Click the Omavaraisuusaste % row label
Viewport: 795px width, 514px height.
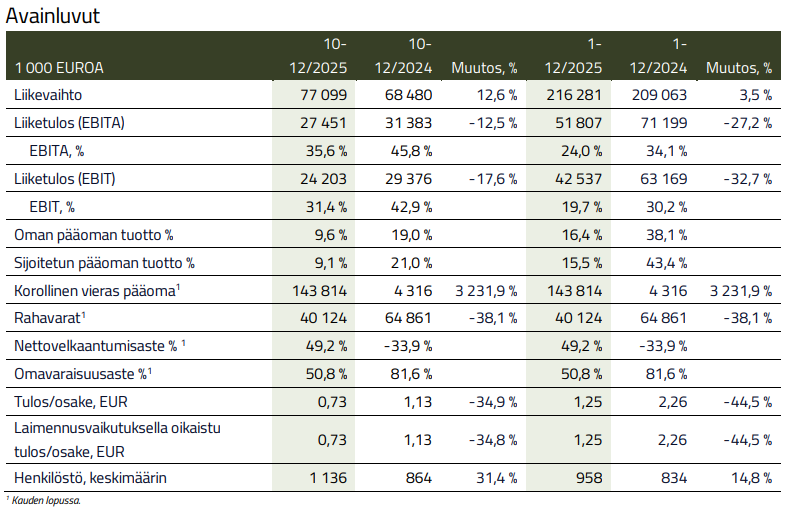click(80, 376)
